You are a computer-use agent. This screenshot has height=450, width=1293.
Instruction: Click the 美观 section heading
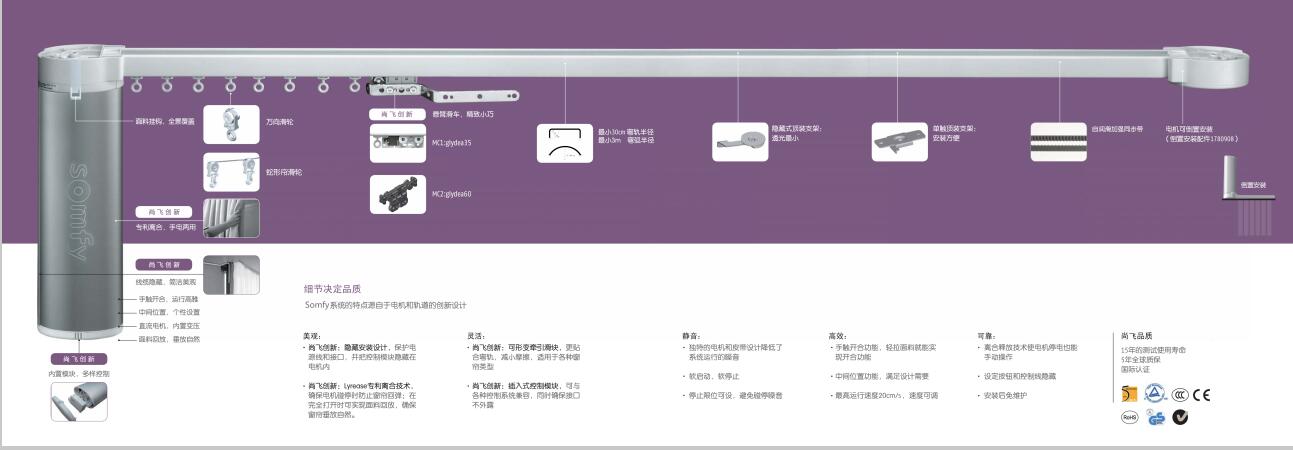point(311,336)
